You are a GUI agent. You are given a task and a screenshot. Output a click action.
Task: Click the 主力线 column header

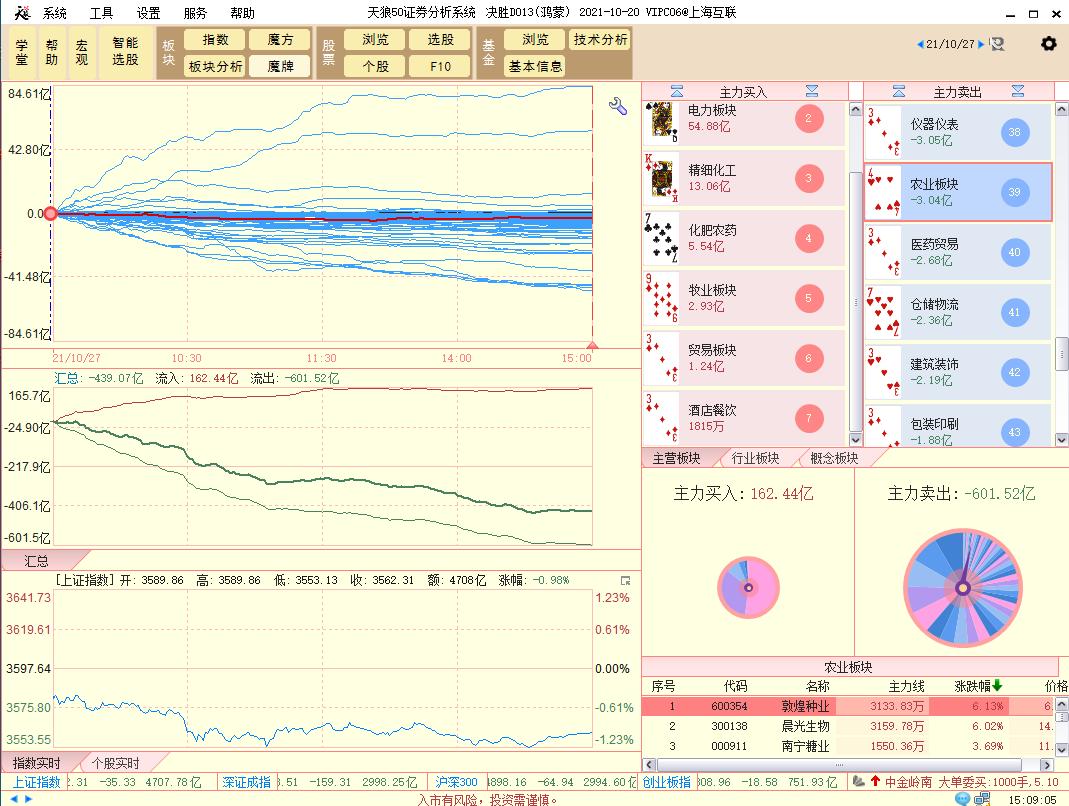tap(907, 686)
